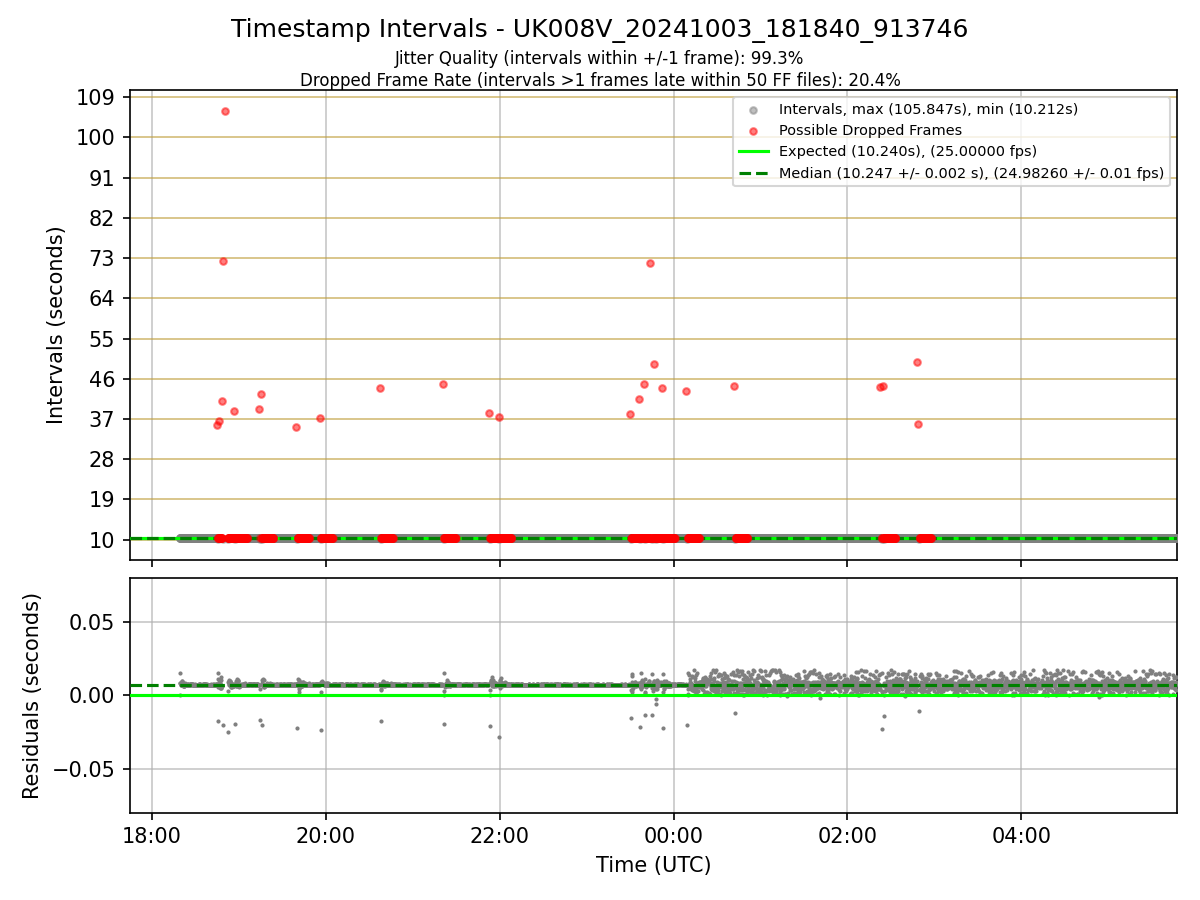Screen dimensions: 1200x900
Task: Click the 'Intervals, max (105.847s)' legend entry
Action: click(x=928, y=109)
